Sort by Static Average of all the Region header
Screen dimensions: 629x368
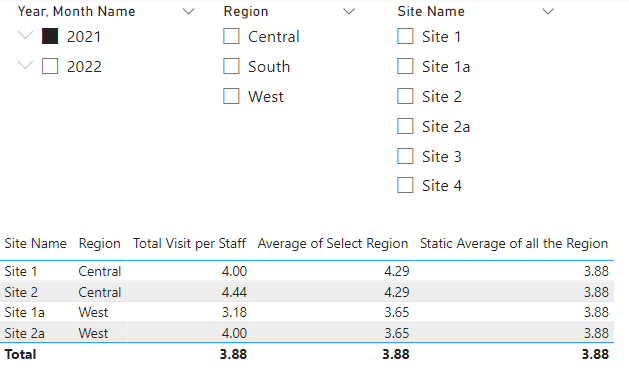(514, 243)
